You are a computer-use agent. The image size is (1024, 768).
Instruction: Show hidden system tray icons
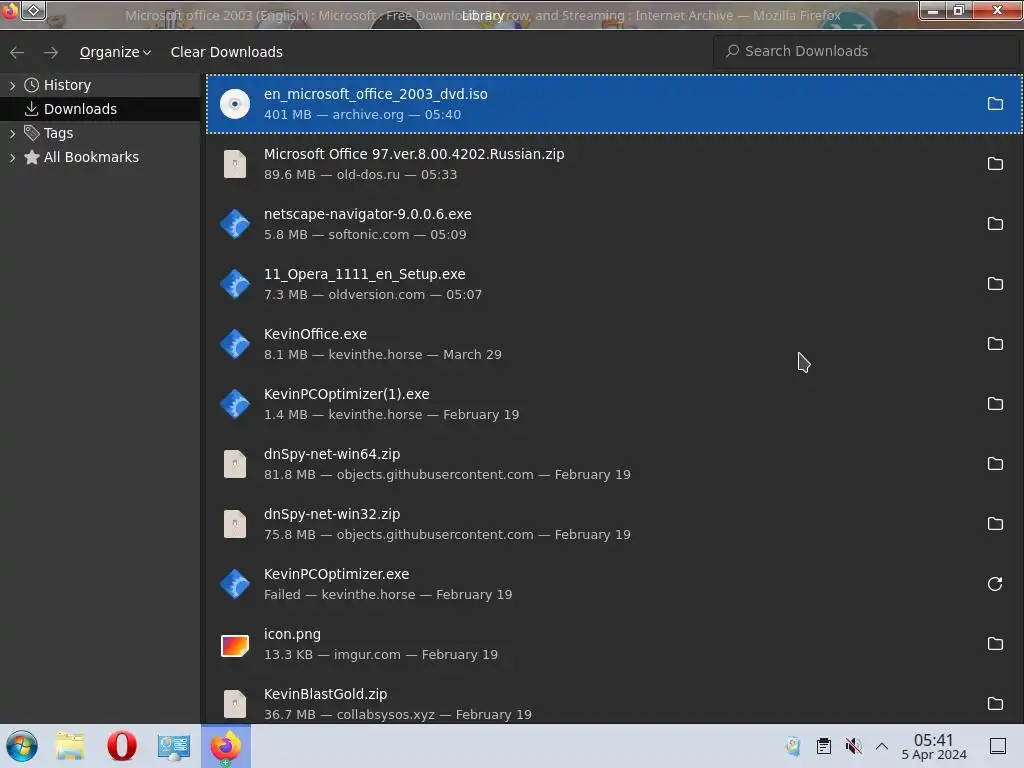882,746
